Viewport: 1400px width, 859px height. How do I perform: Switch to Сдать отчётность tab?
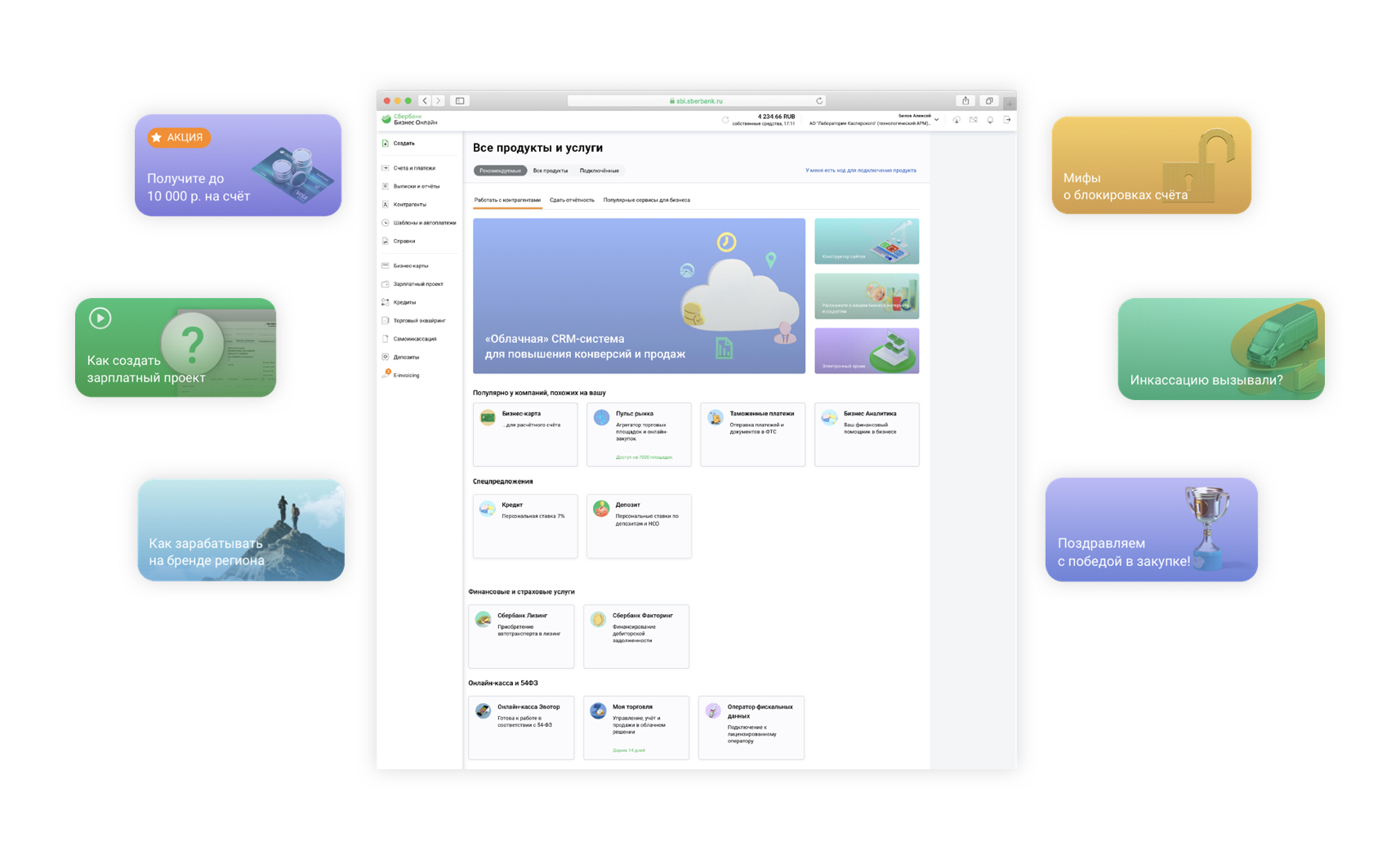(x=572, y=200)
